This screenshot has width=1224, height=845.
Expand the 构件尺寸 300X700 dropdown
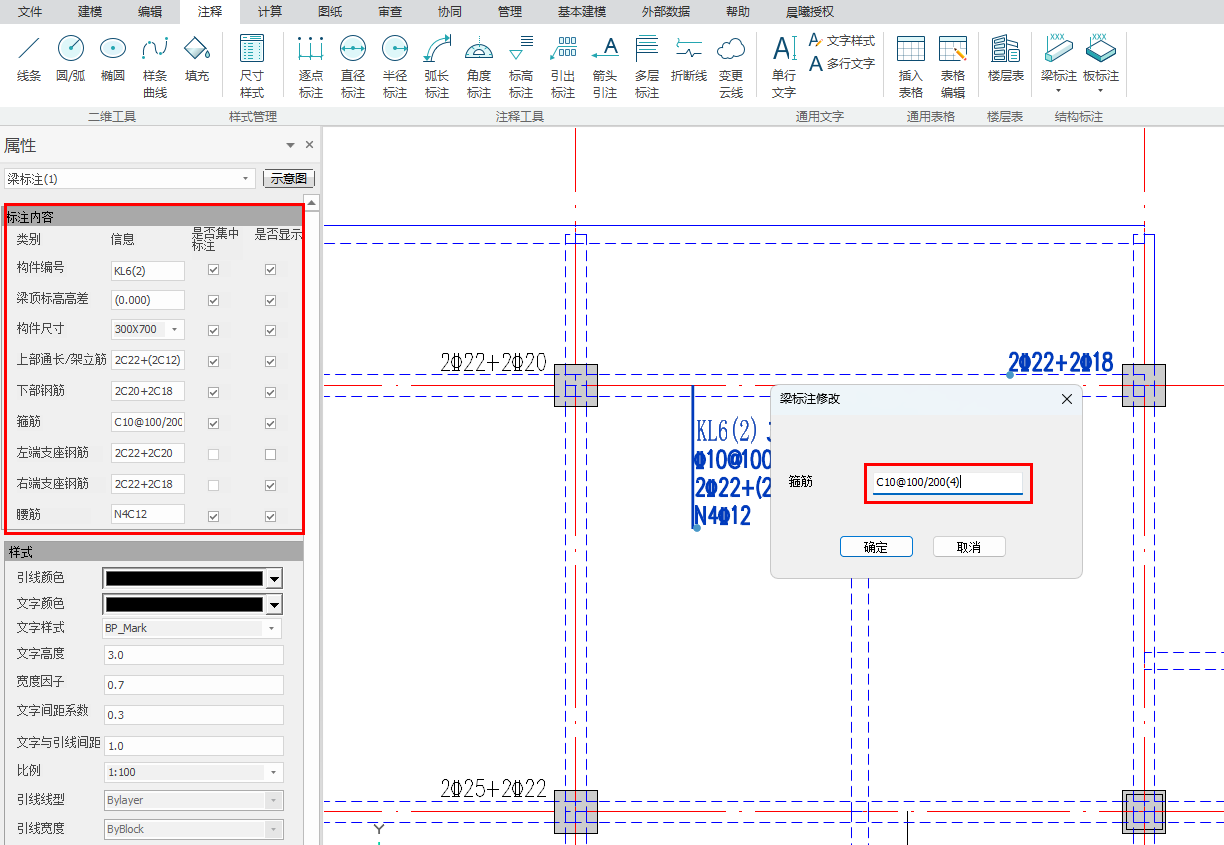[x=176, y=329]
